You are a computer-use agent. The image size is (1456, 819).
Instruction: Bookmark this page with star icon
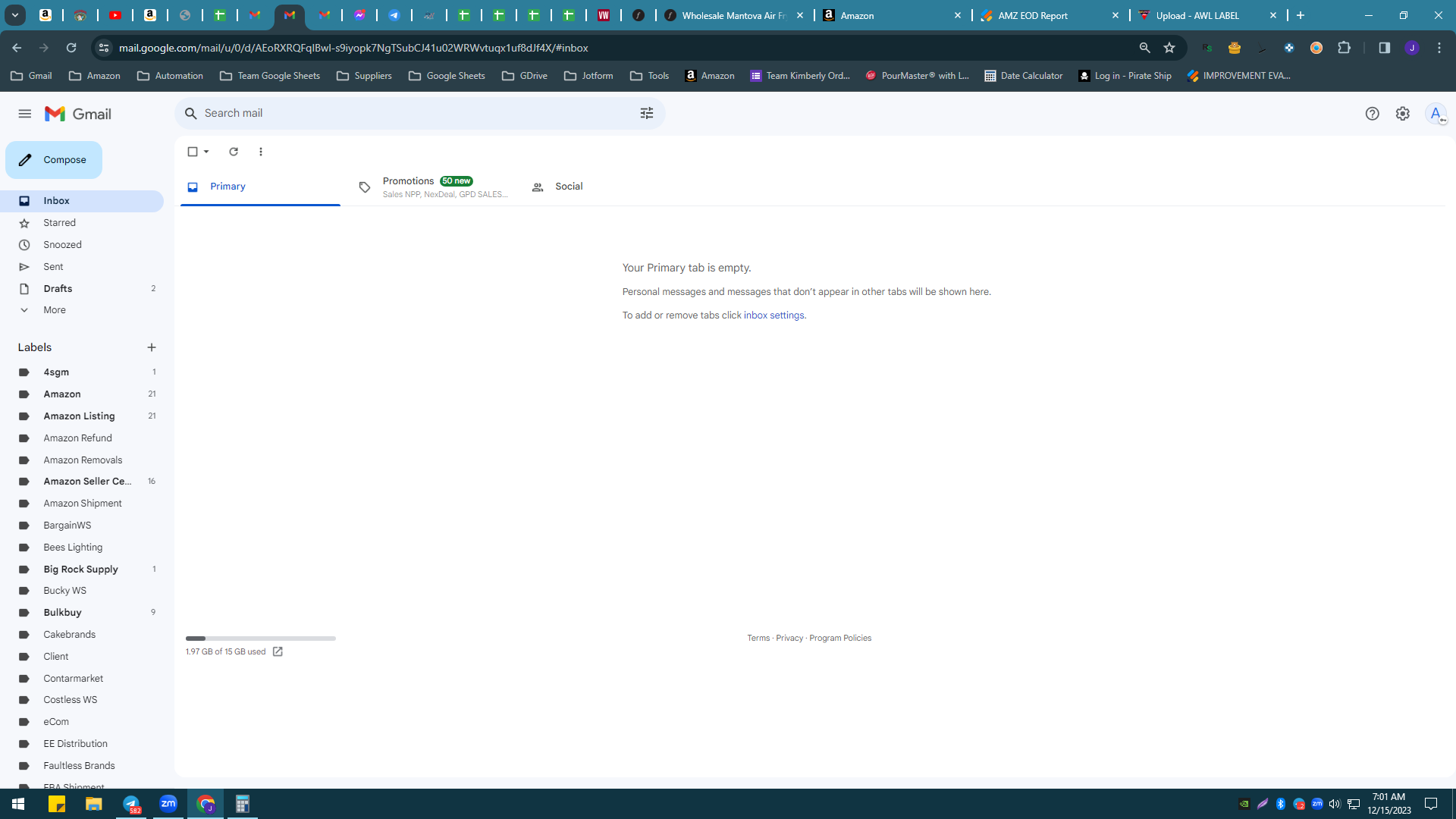pyautogui.click(x=1169, y=48)
